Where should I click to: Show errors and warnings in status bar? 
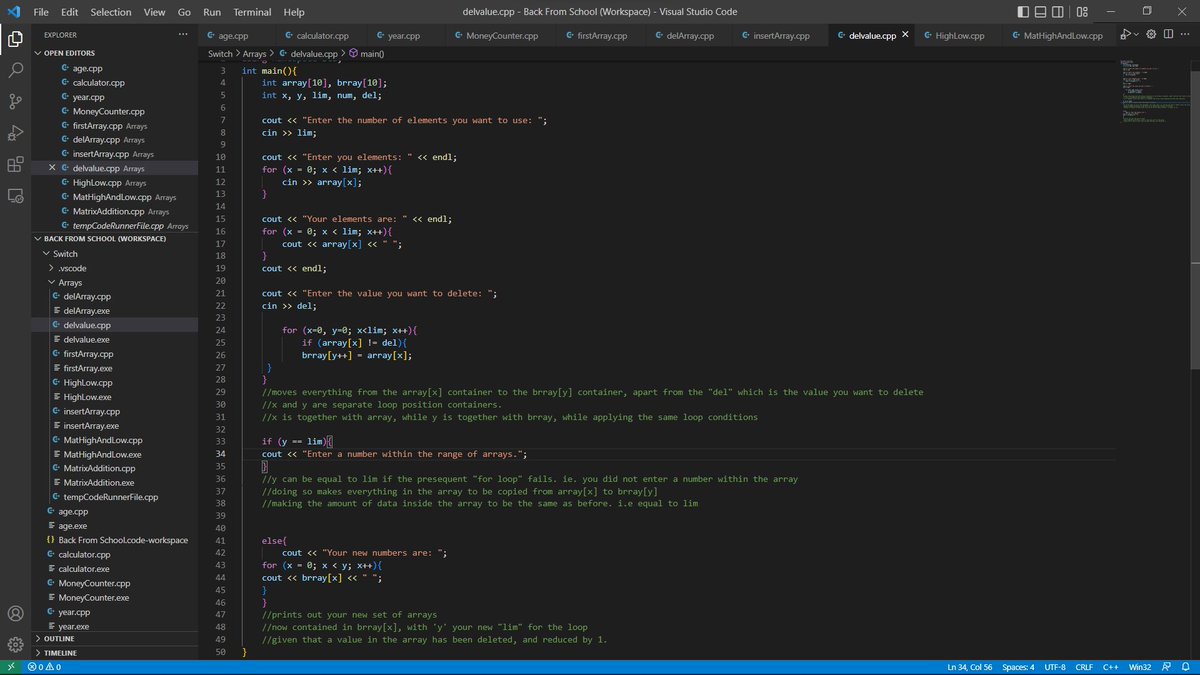click(x=44, y=667)
